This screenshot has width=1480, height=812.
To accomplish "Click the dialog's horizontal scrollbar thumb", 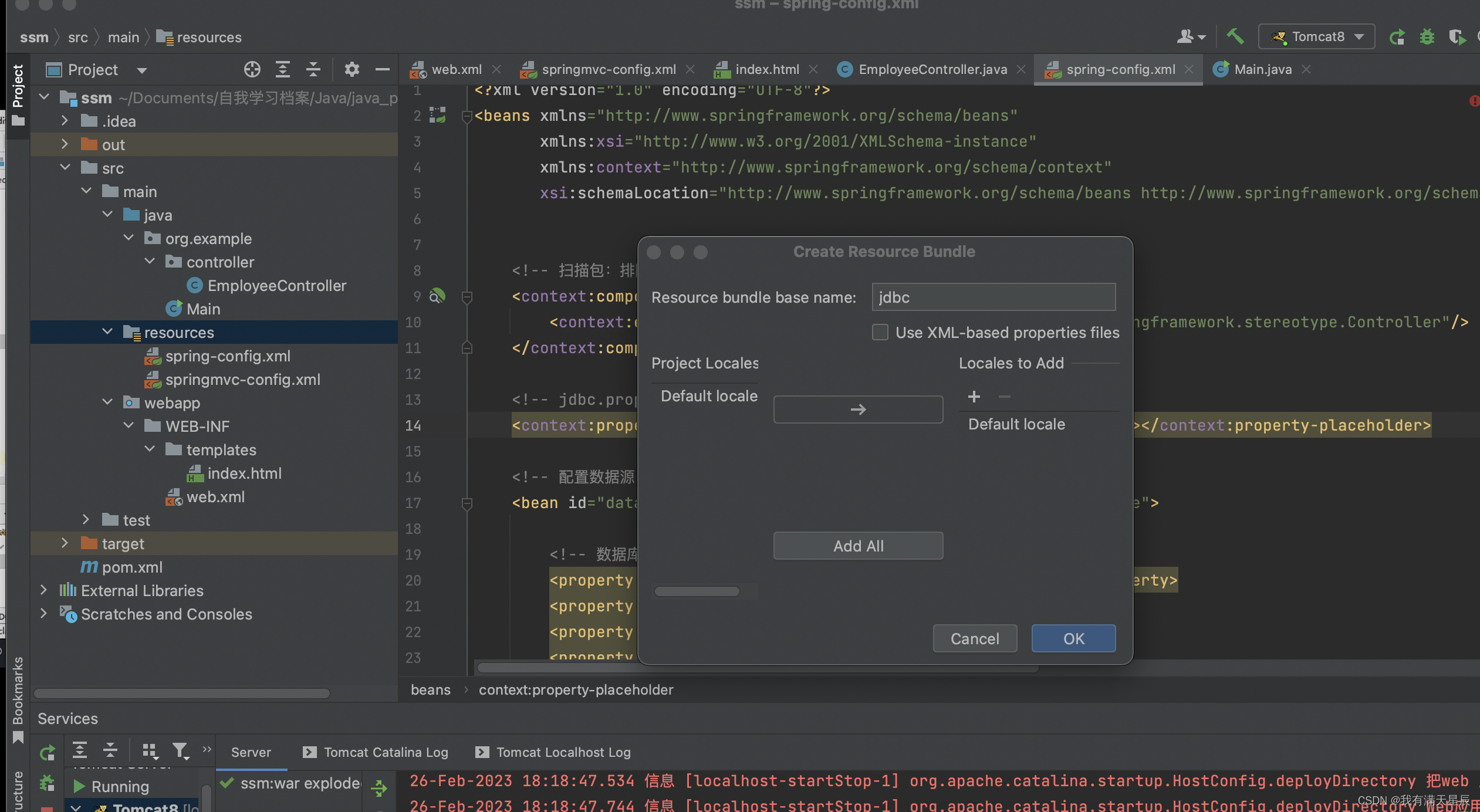I will click(x=697, y=591).
